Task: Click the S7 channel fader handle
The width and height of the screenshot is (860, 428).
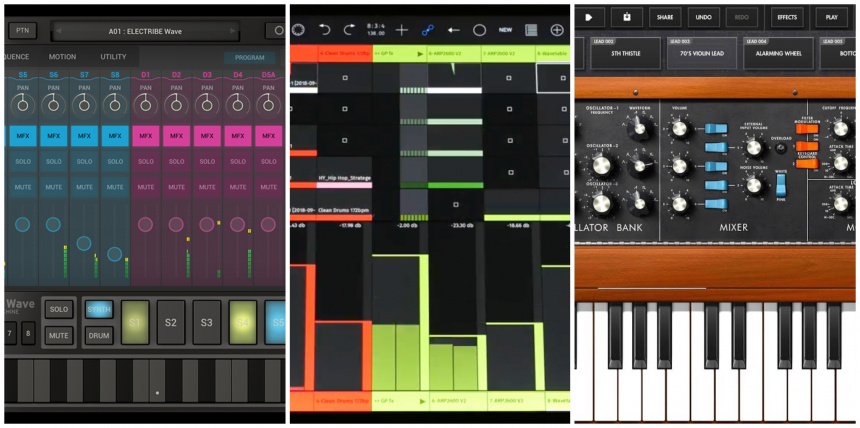Action: pyautogui.click(x=84, y=243)
